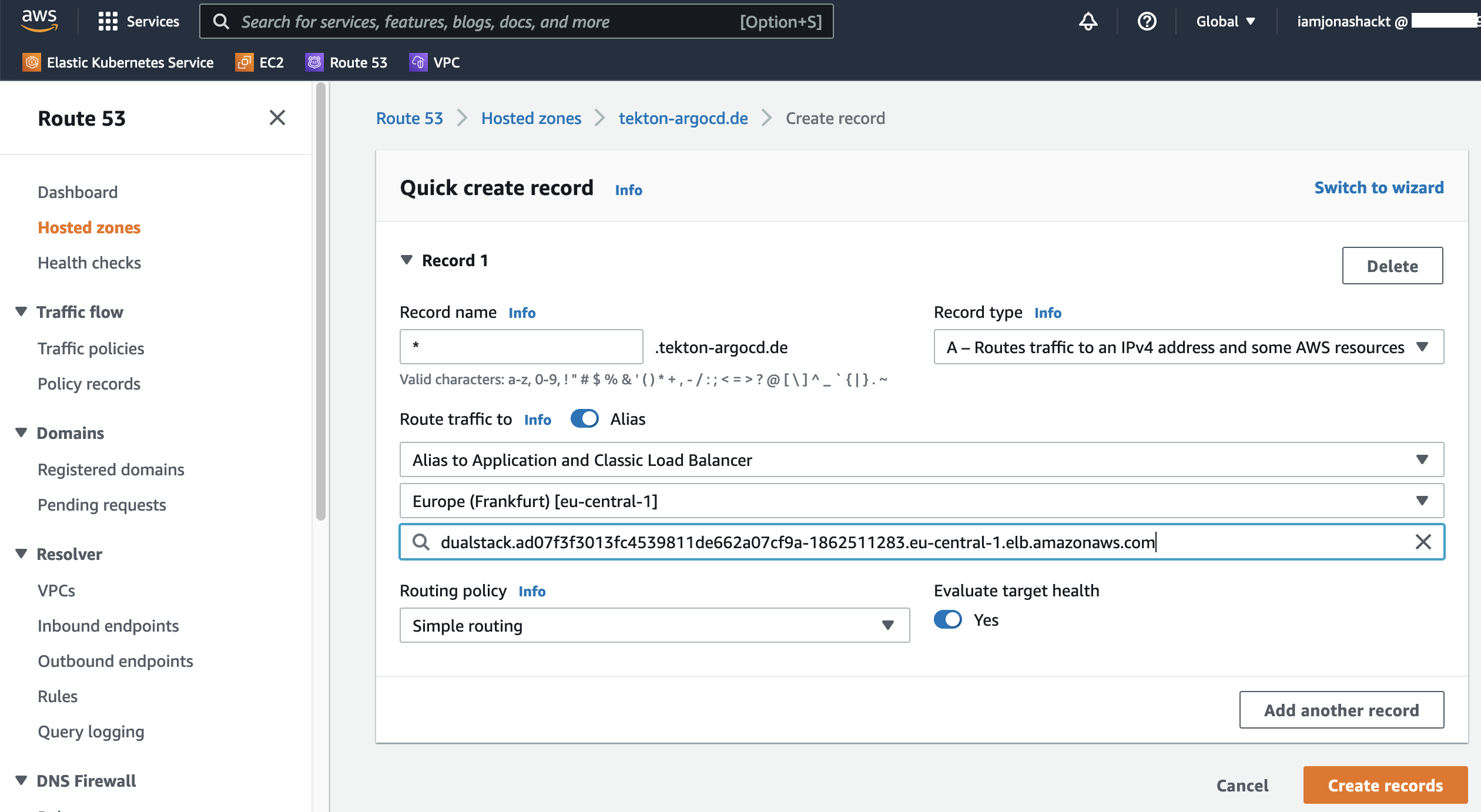Collapse the Traffic flow sidebar group

(x=22, y=312)
